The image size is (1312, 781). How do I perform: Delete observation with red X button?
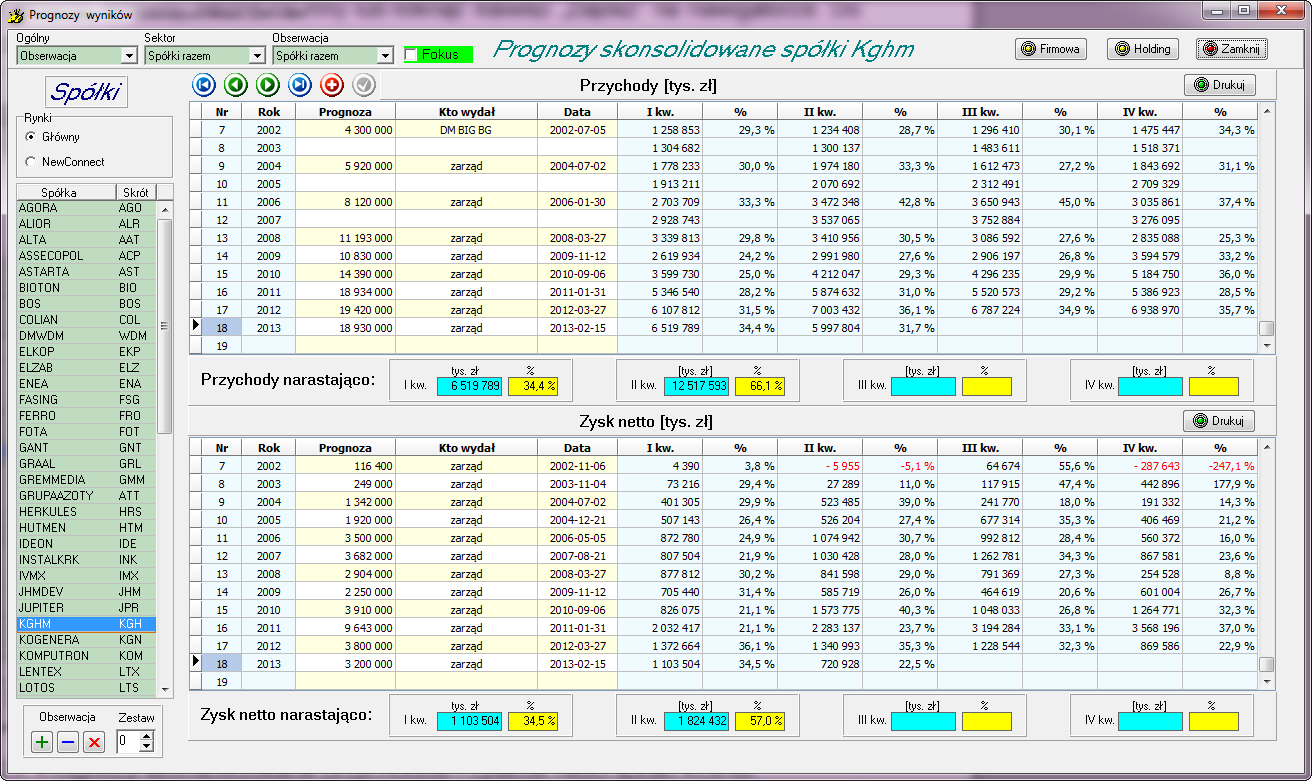(x=94, y=741)
